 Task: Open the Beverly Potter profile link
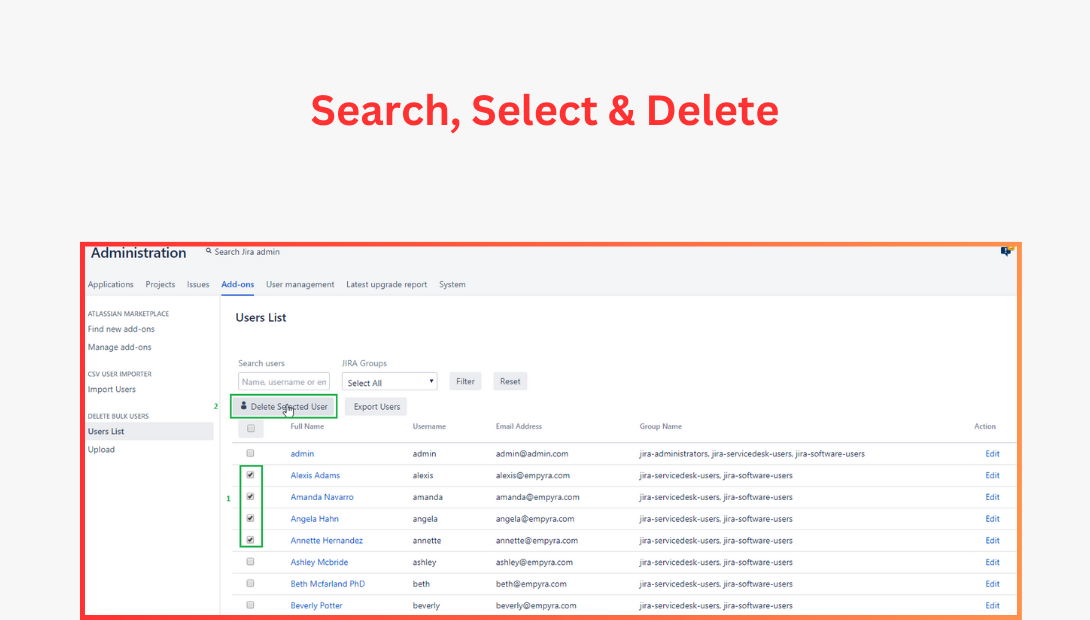point(316,605)
